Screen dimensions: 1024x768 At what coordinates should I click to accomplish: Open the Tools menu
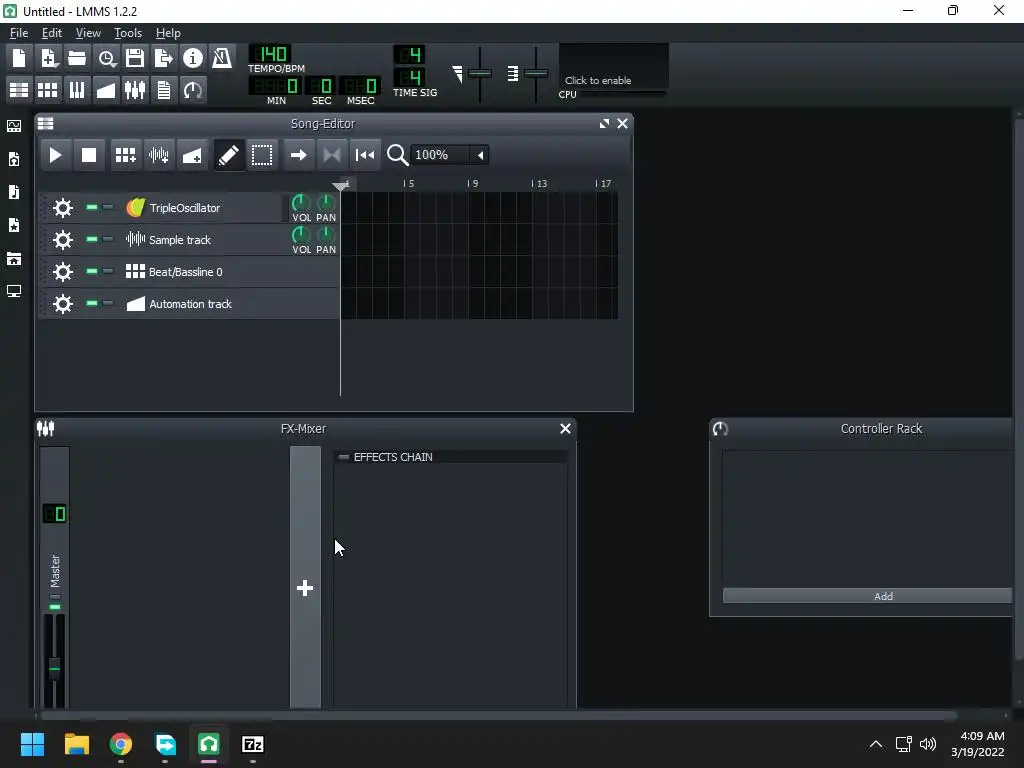click(x=128, y=33)
